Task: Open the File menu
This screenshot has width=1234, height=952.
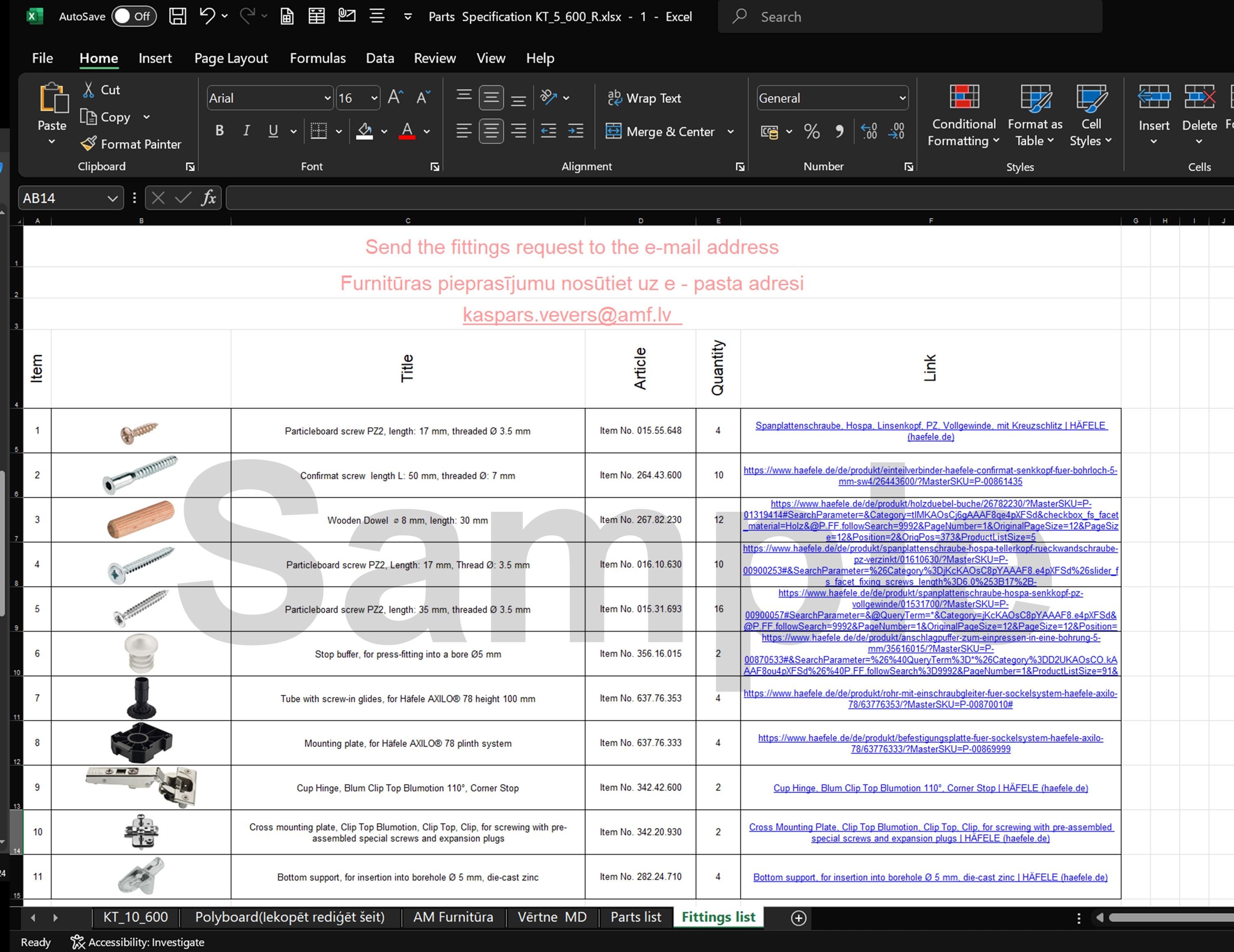Action: (x=42, y=58)
